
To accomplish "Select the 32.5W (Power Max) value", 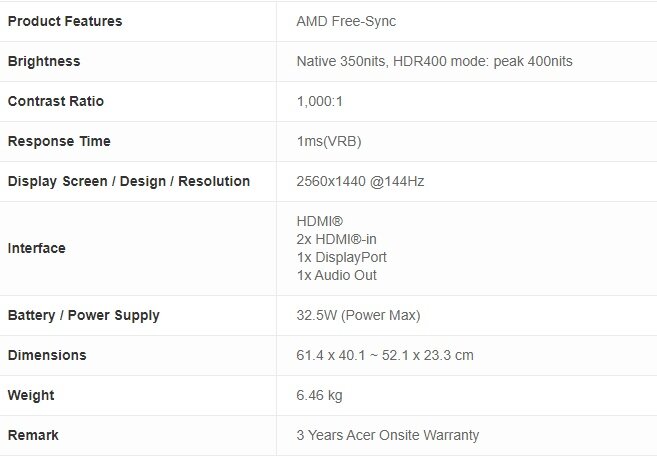I will 359,315.
